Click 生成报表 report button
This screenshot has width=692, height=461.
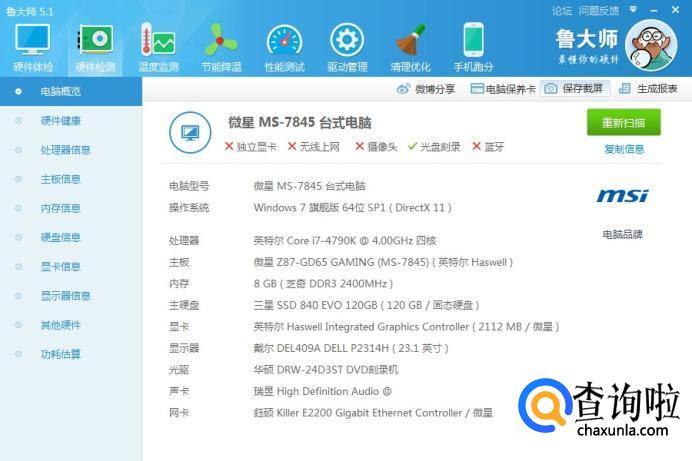(x=648, y=89)
